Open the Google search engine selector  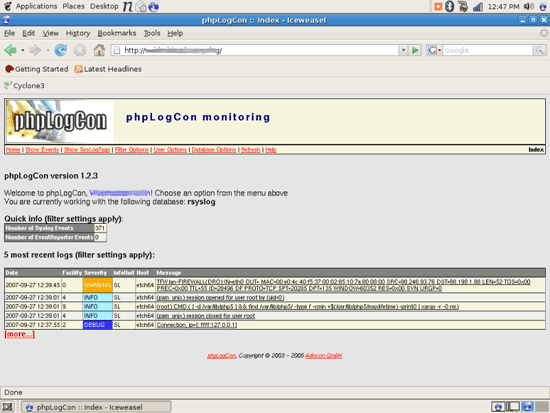point(434,50)
